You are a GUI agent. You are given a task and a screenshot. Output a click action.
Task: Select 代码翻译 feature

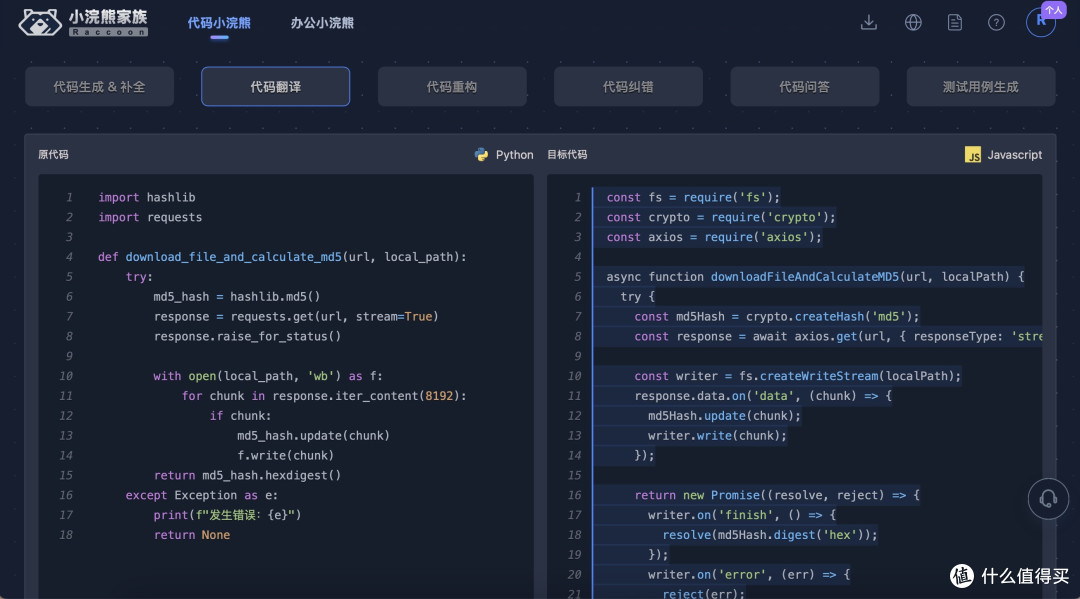[276, 87]
